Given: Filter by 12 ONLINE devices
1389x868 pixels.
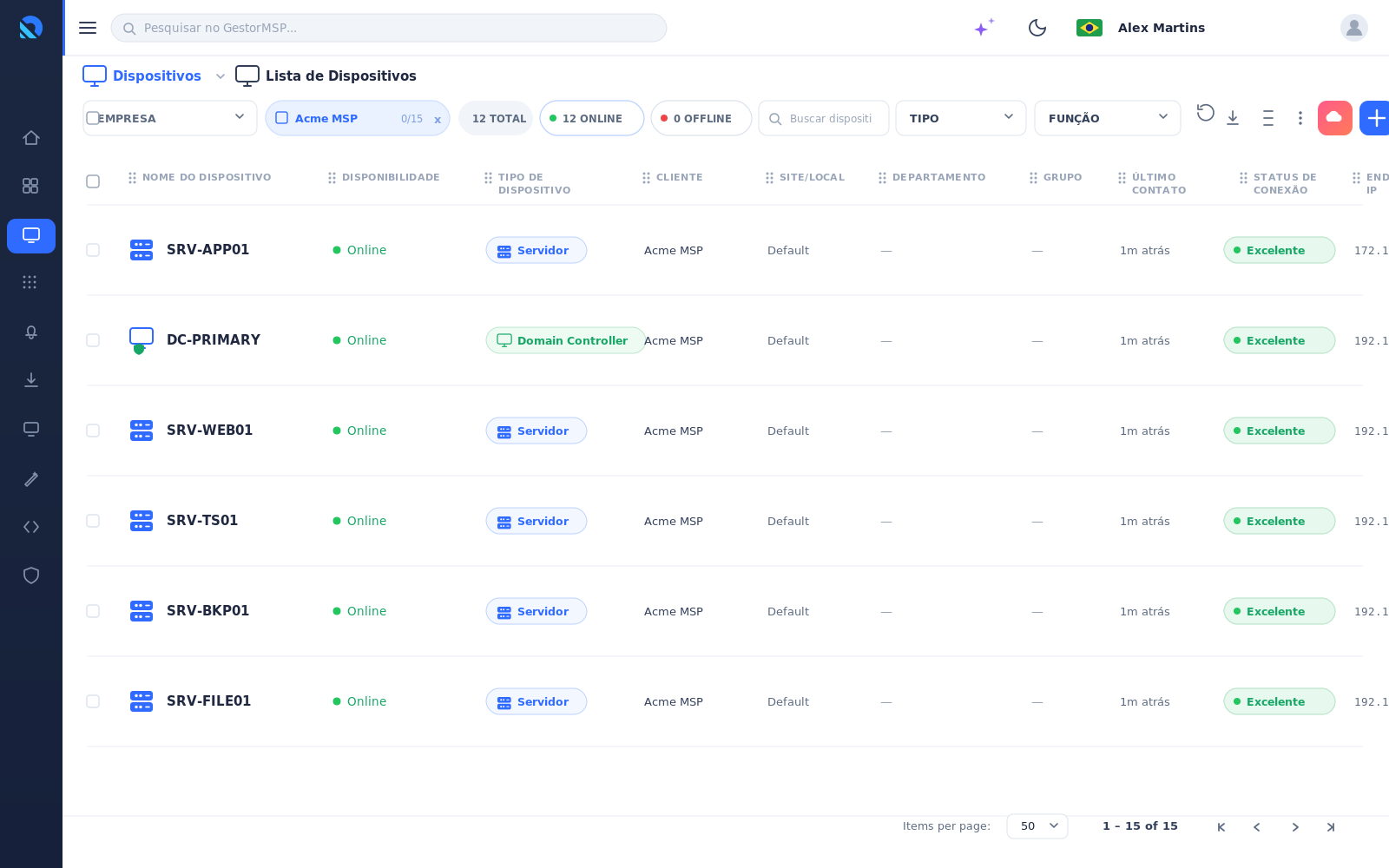Looking at the screenshot, I should pyautogui.click(x=592, y=118).
